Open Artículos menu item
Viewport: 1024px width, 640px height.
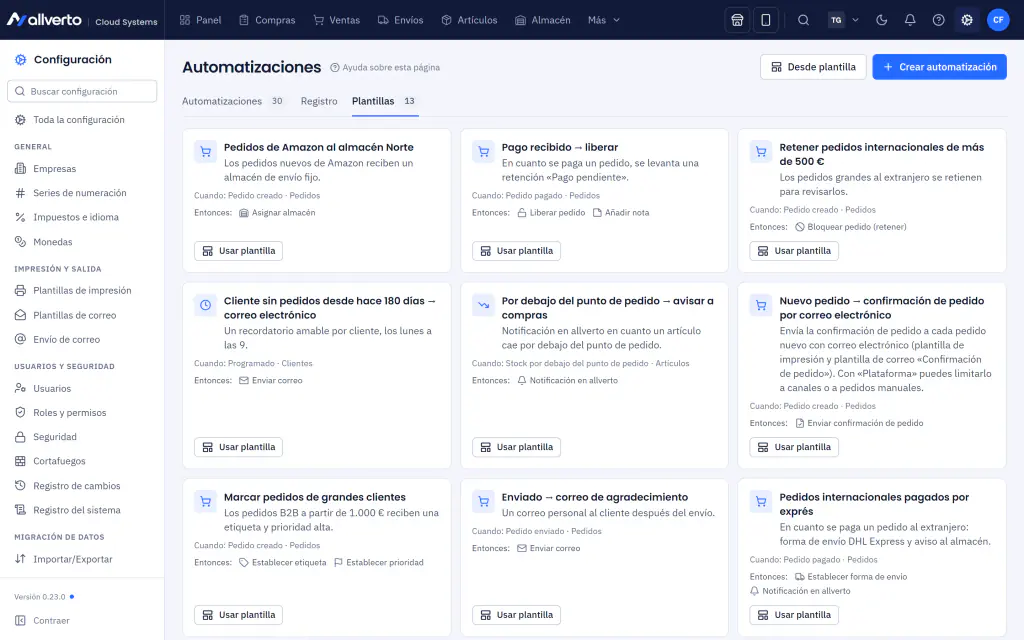[469, 20]
